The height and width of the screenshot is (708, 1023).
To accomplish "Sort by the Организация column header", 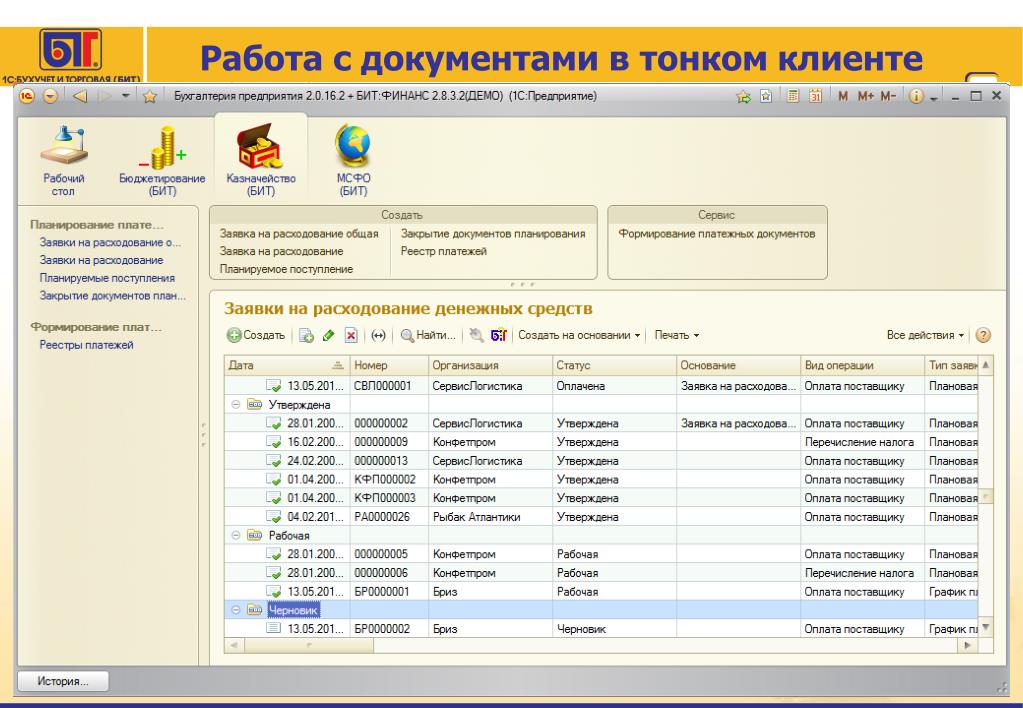I will point(490,365).
